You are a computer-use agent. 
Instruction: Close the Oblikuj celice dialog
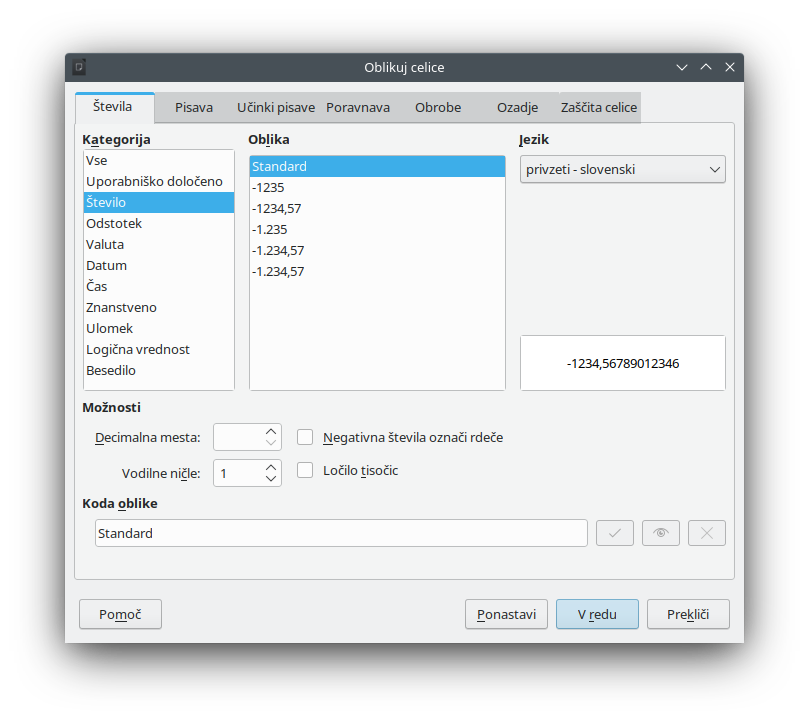point(730,67)
